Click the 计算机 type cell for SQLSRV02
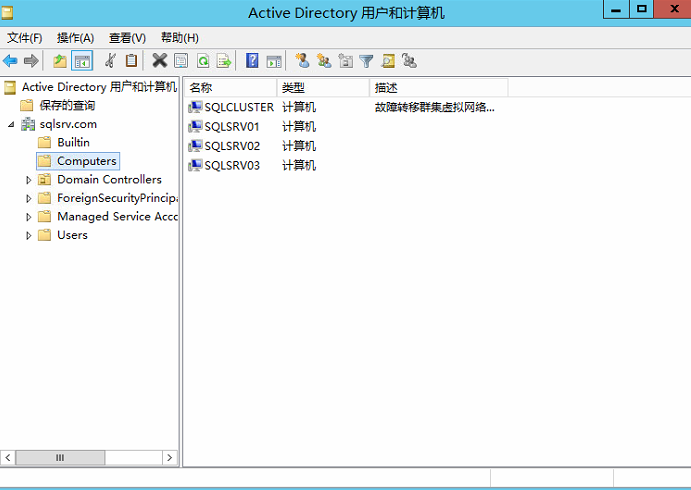This screenshot has height=490, width=691. coord(299,146)
